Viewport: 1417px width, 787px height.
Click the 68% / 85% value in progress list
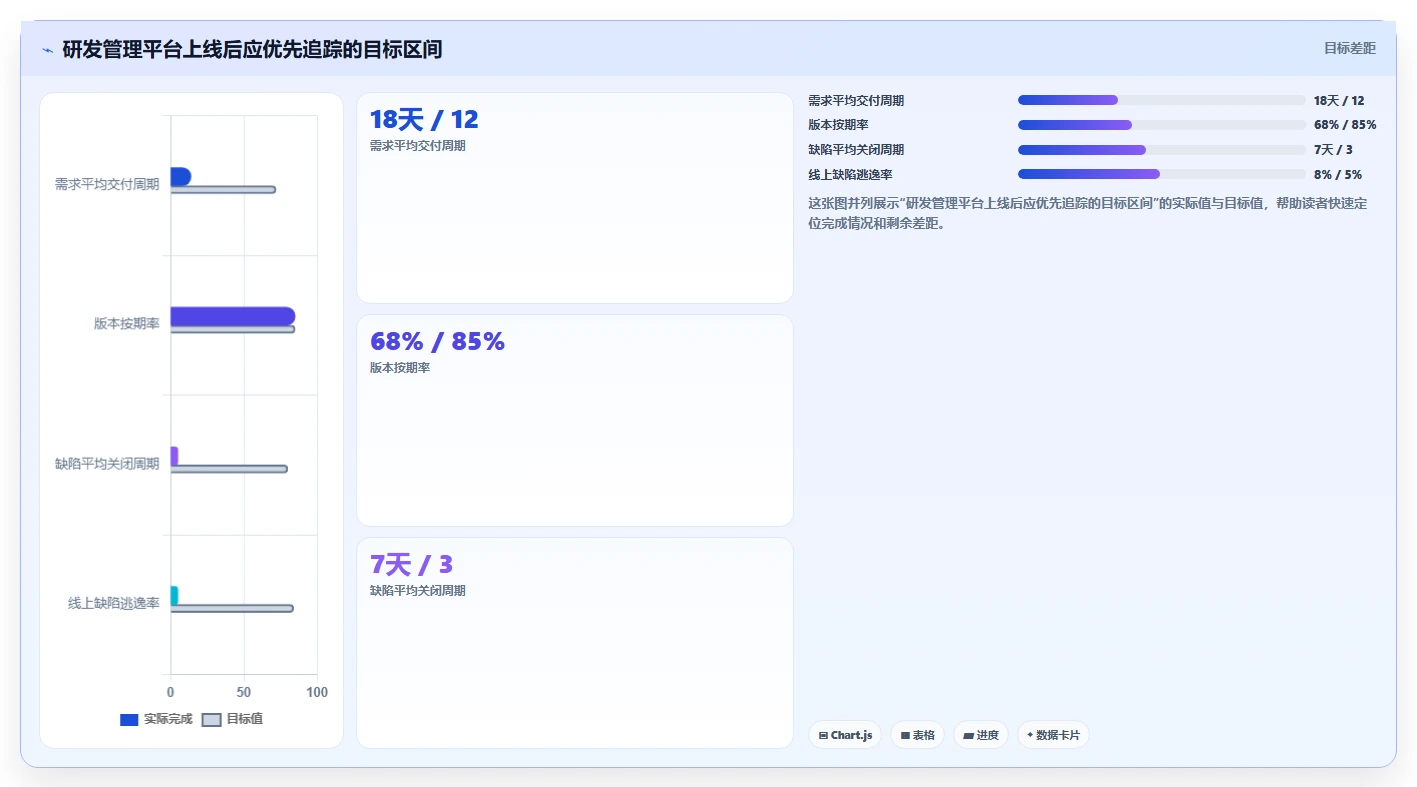tap(1345, 125)
